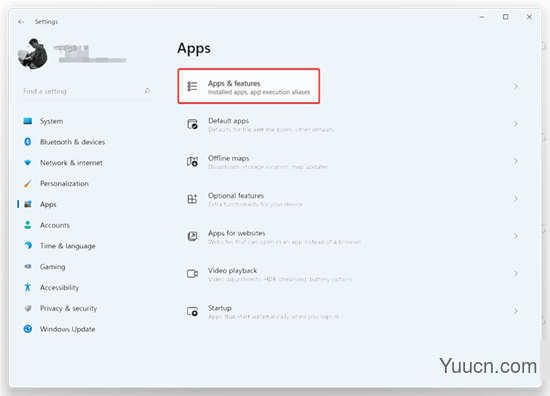This screenshot has height=396, width=550.
Task: Expand the Apps for websites chevron
Action: point(515,236)
